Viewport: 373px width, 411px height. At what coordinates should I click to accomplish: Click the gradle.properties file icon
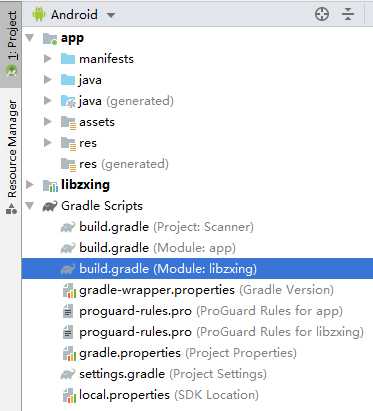pos(69,353)
